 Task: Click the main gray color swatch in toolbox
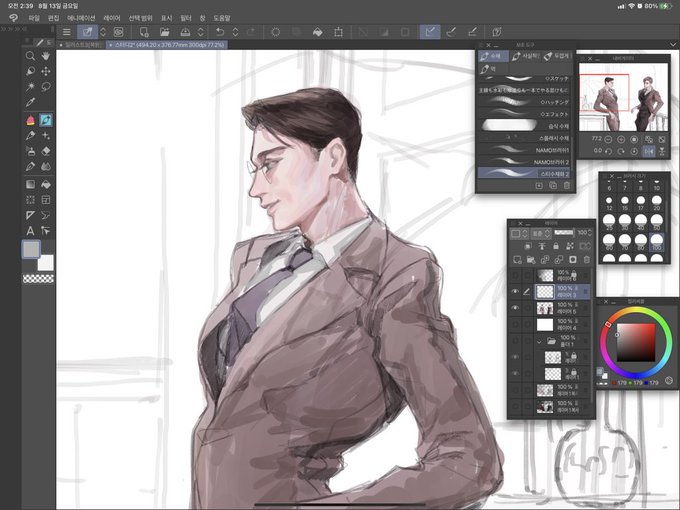[x=31, y=249]
